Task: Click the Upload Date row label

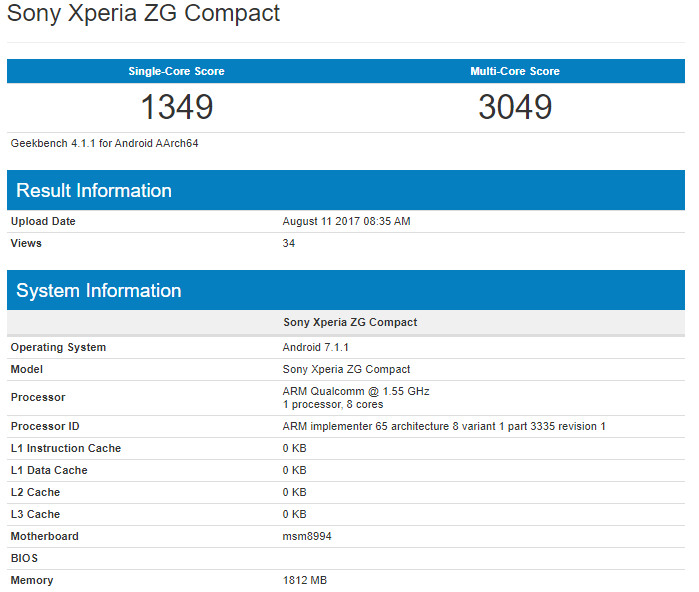Action: coord(43,221)
